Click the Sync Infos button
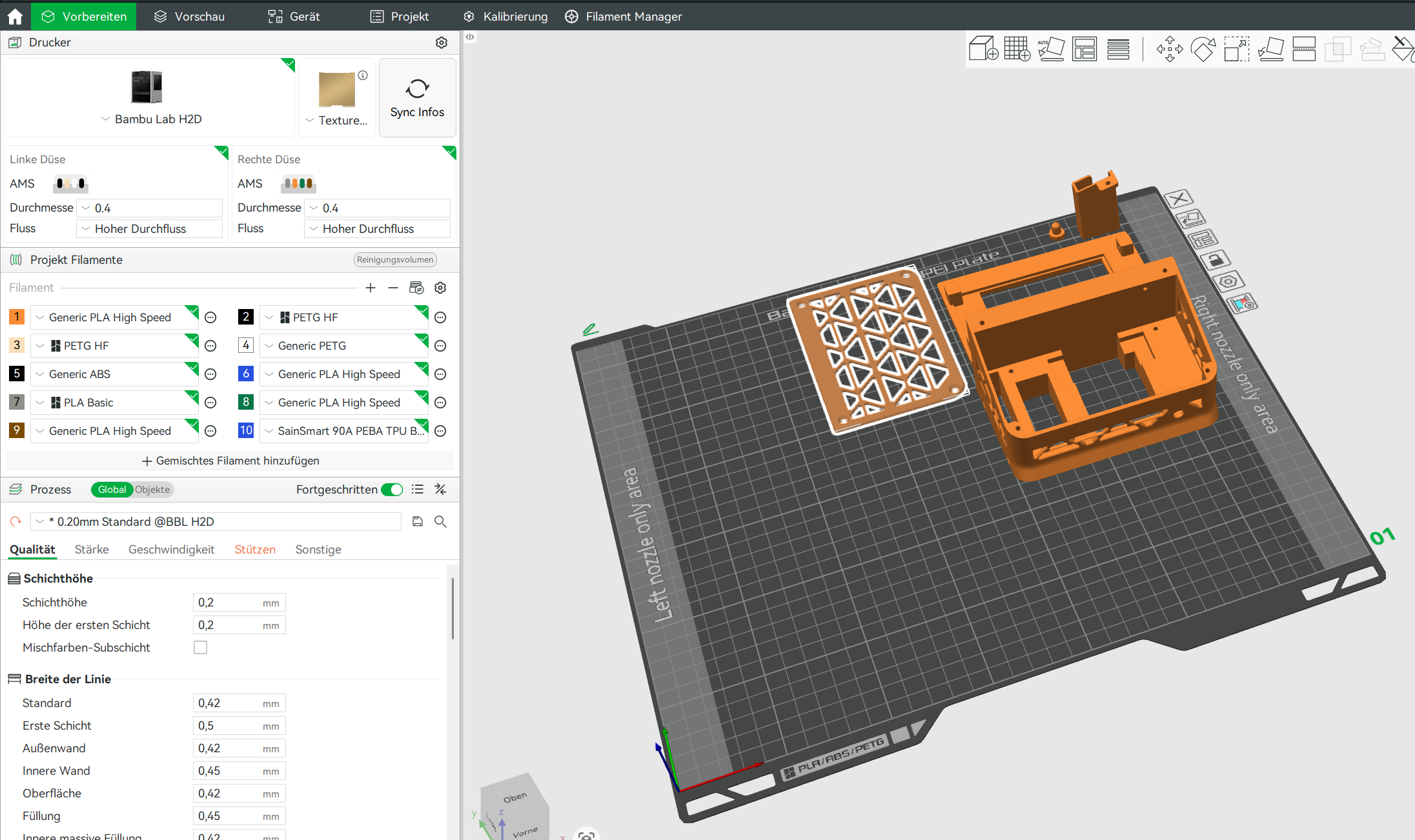 417,97
